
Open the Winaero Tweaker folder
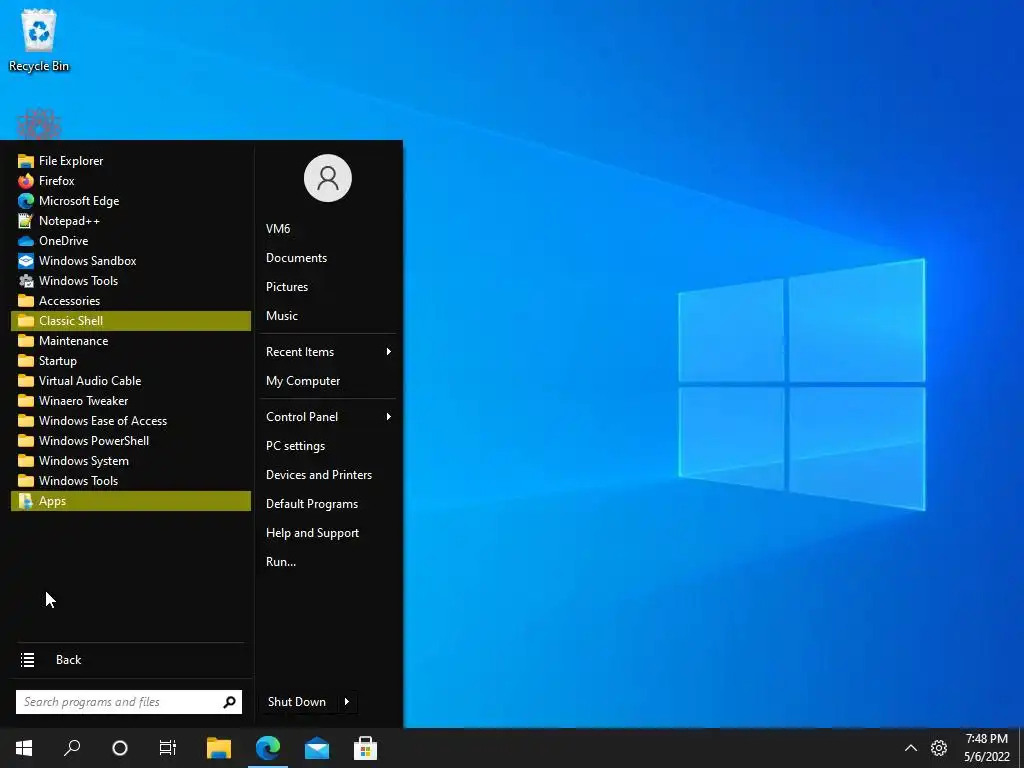[x=131, y=401]
